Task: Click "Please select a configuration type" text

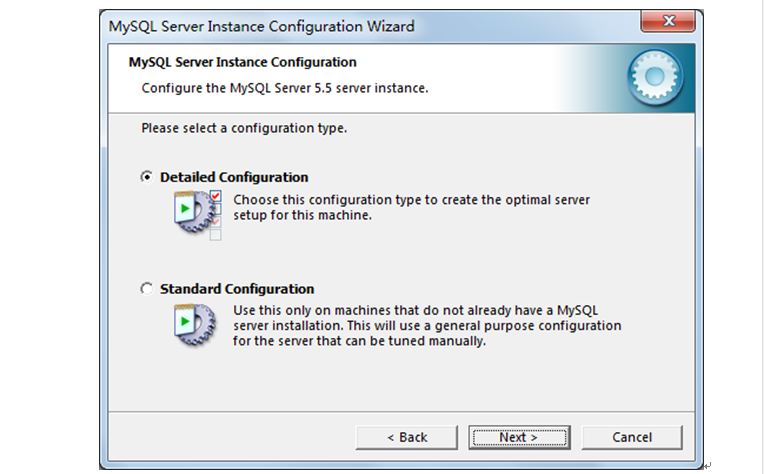Action: [244, 128]
